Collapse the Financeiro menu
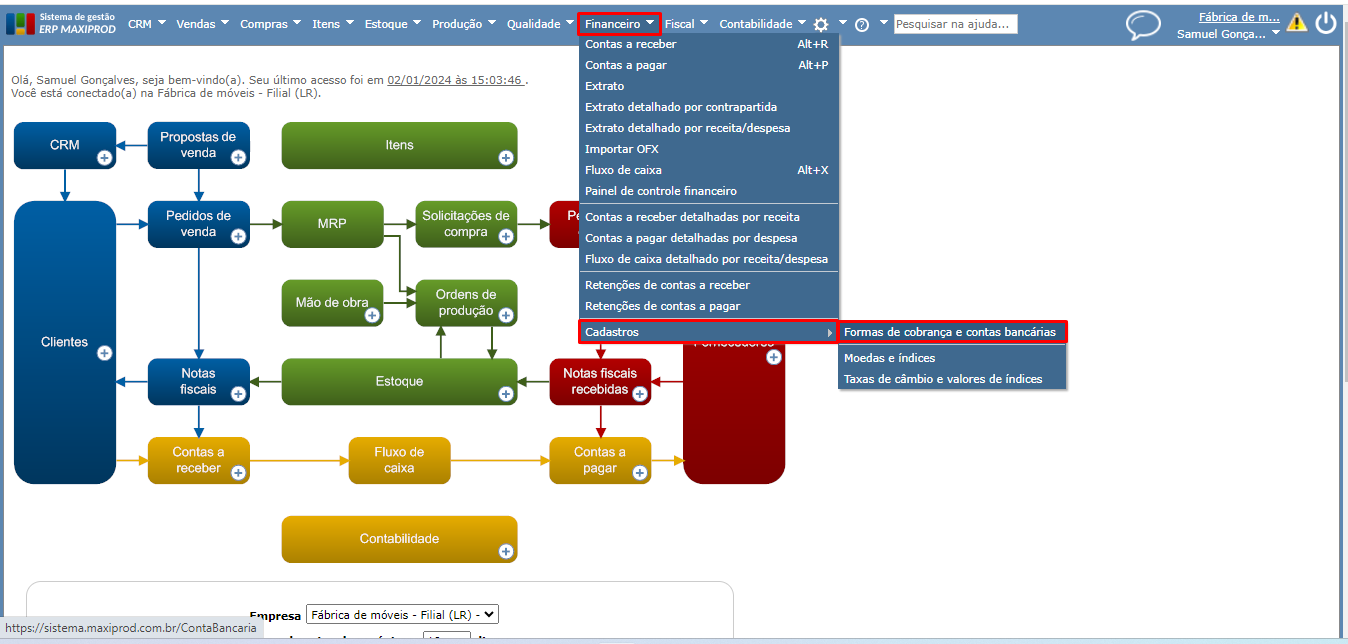The height and width of the screenshot is (644, 1348). [x=620, y=23]
